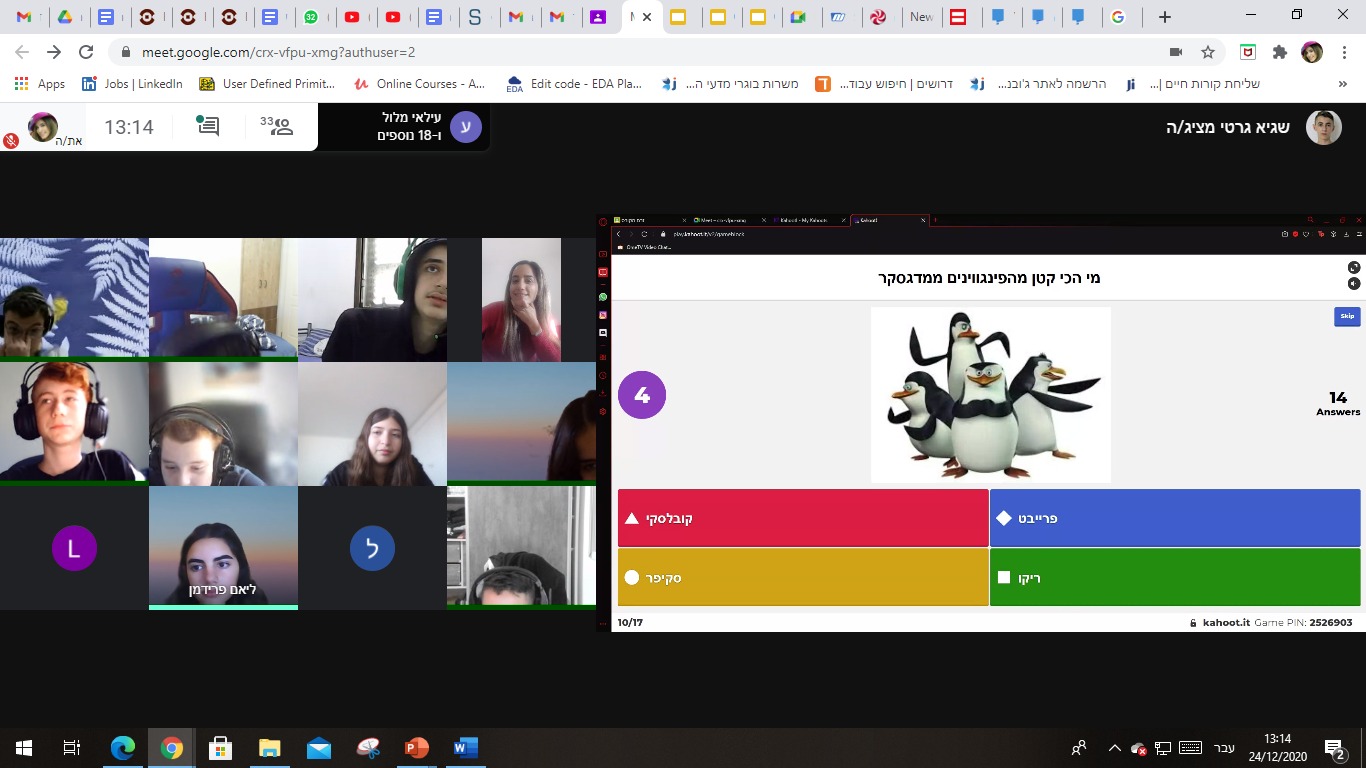This screenshot has width=1366, height=768.
Task: Select the blue ל avatar tile
Action: coord(372,547)
